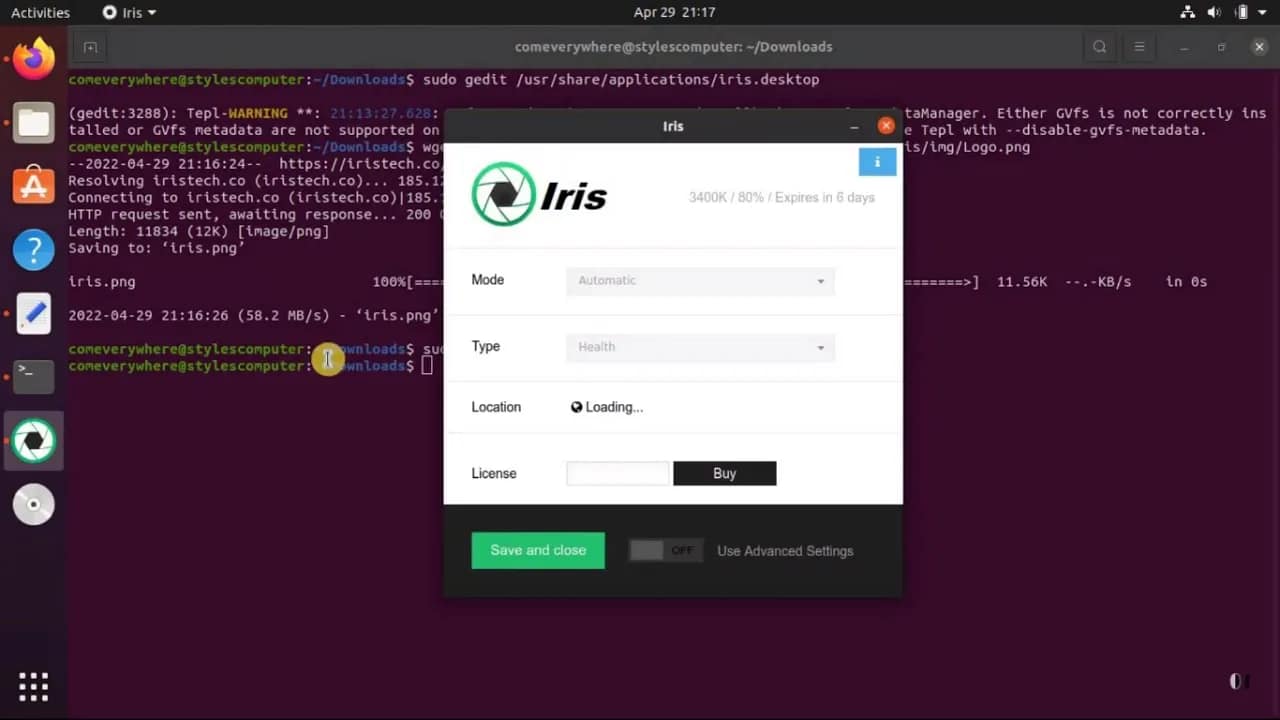Click the blue info icon in Iris
The image size is (1280, 720).
tap(877, 161)
